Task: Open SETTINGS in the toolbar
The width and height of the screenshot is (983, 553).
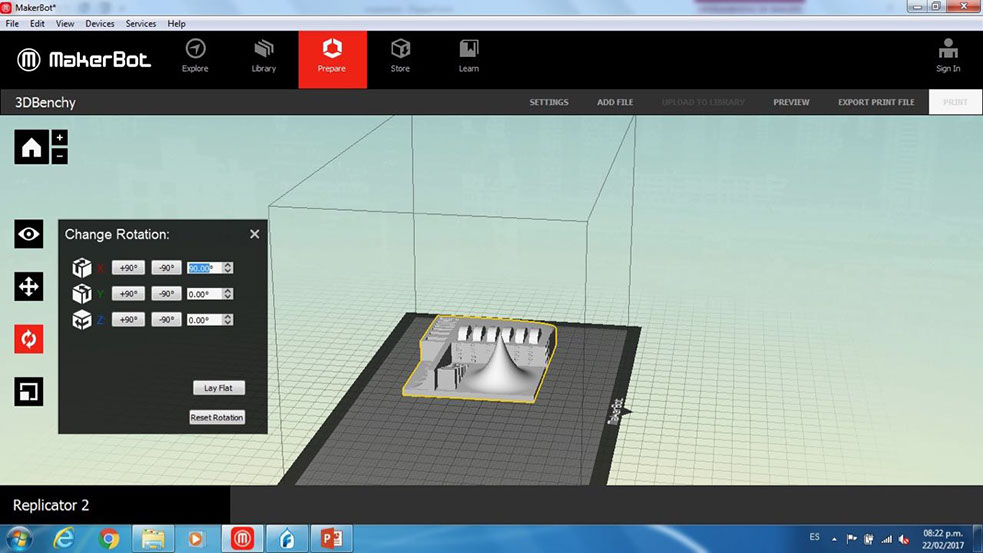Action: pos(549,102)
